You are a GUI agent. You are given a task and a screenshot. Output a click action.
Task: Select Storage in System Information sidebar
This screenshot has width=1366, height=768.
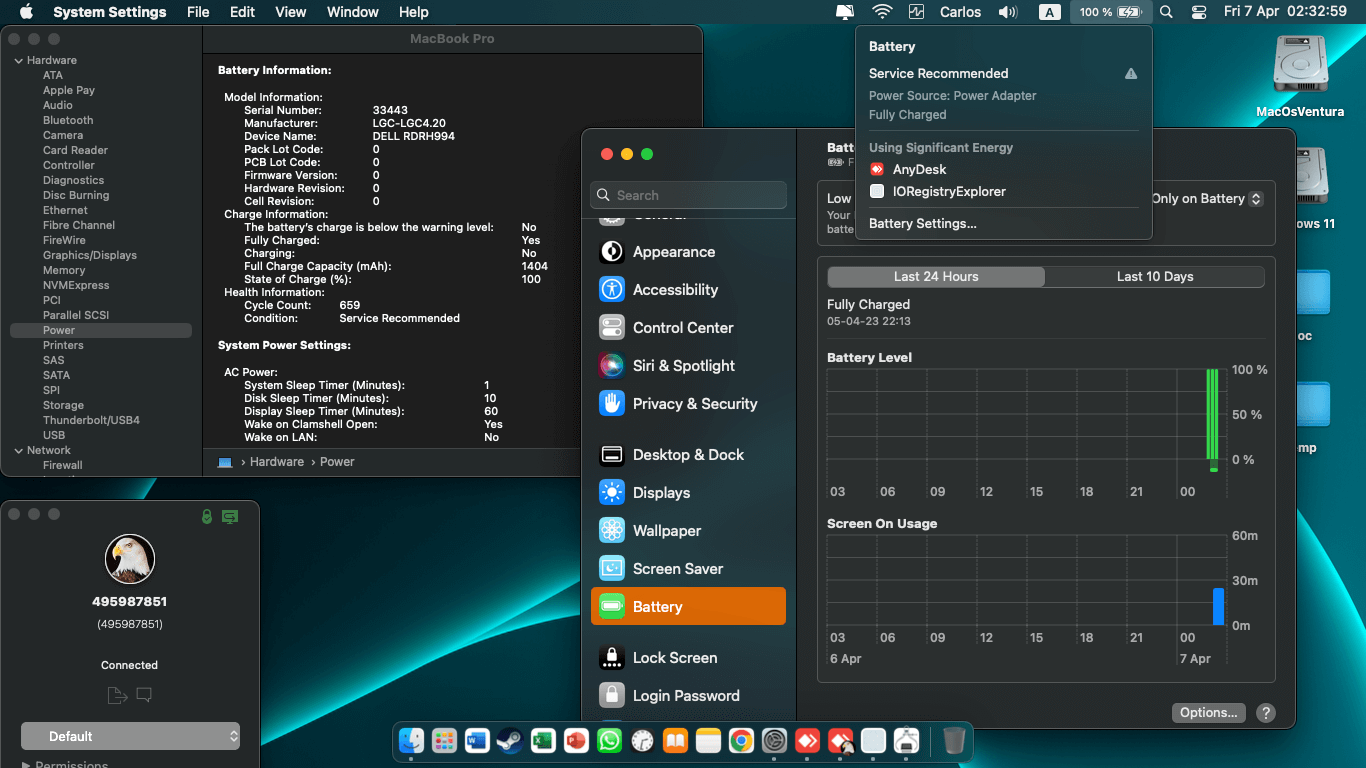tap(63, 405)
